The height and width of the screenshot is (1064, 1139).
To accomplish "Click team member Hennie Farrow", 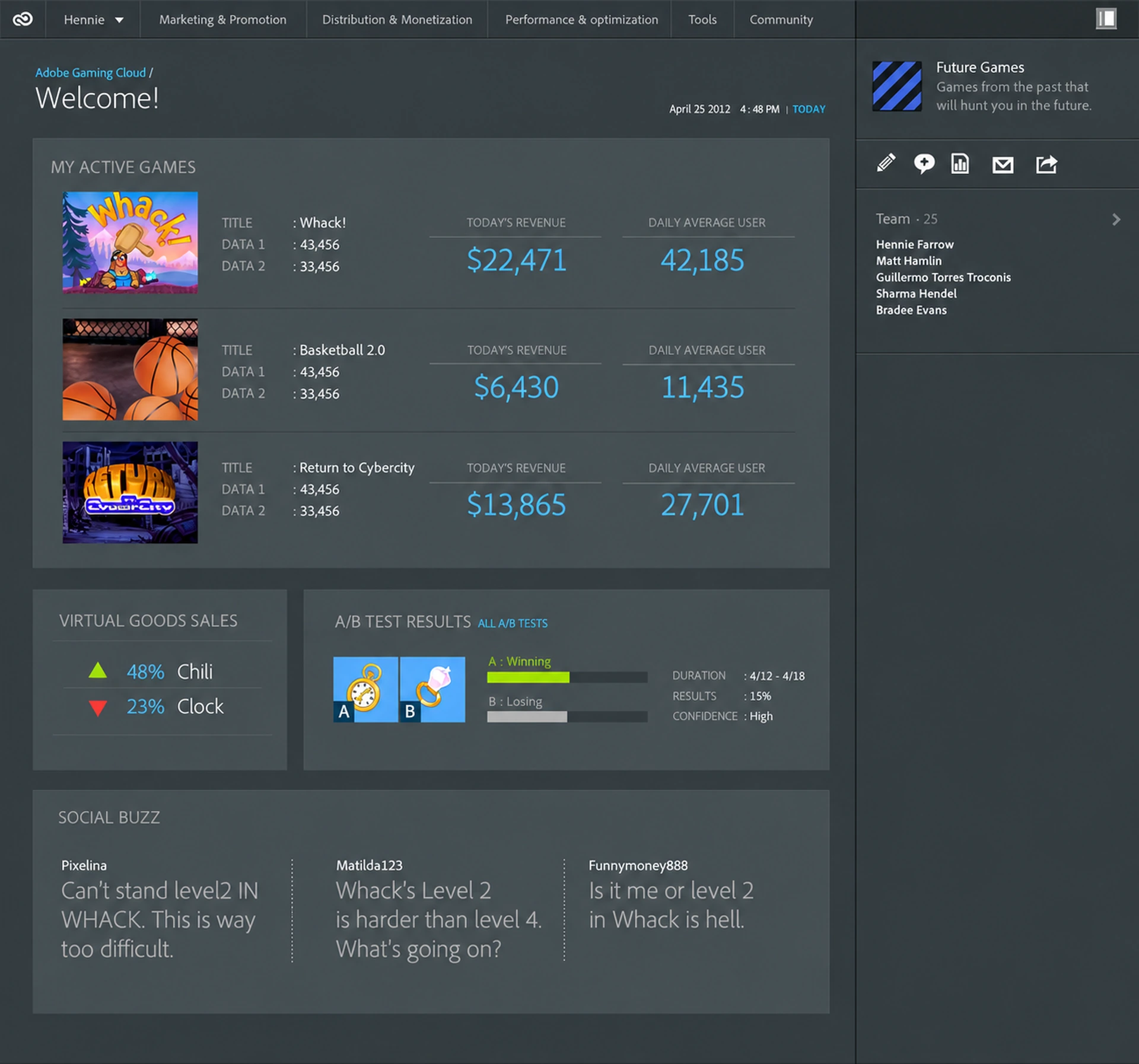I will 914,244.
